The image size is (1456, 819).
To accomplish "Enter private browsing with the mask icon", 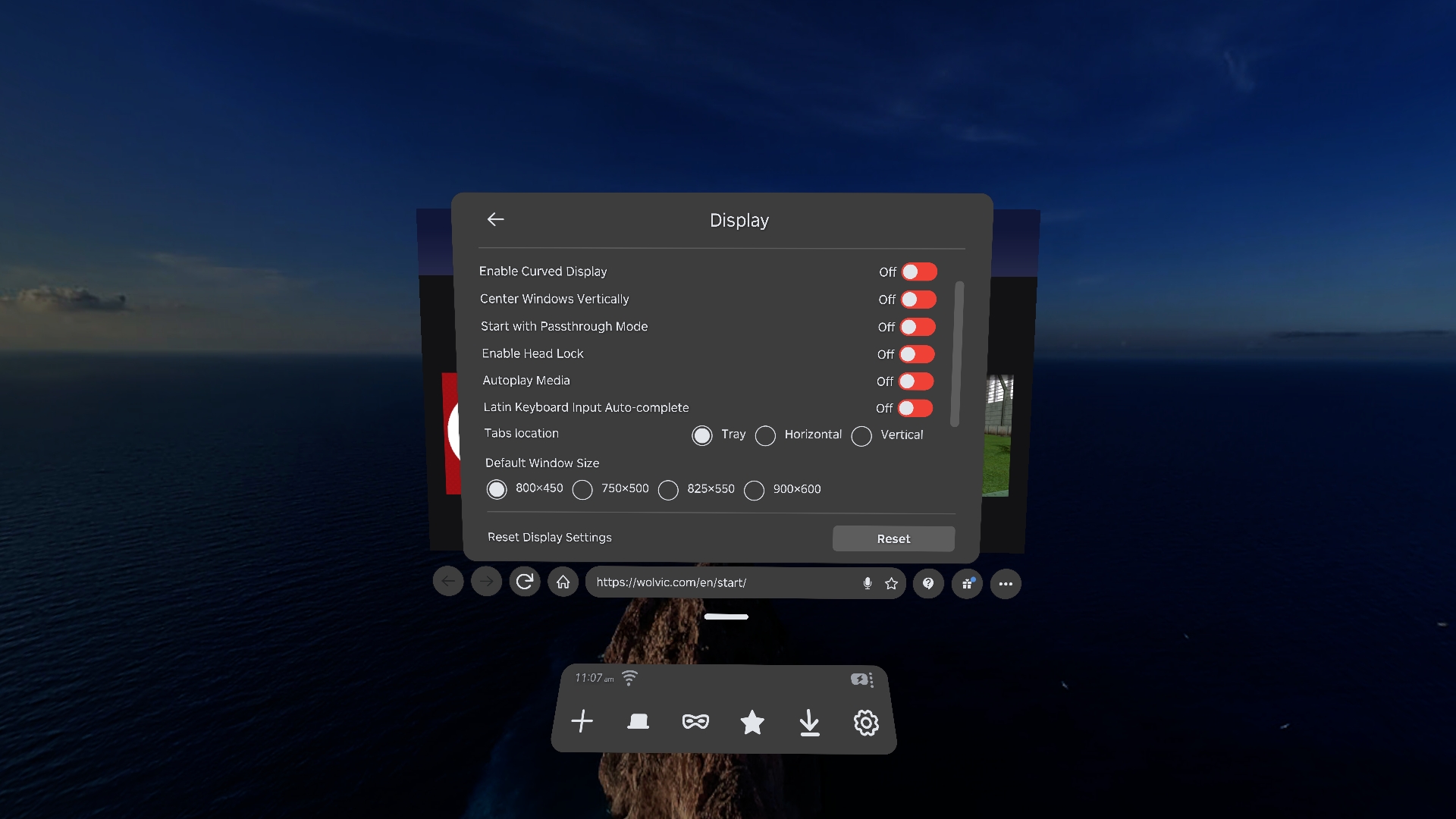I will pos(695,721).
